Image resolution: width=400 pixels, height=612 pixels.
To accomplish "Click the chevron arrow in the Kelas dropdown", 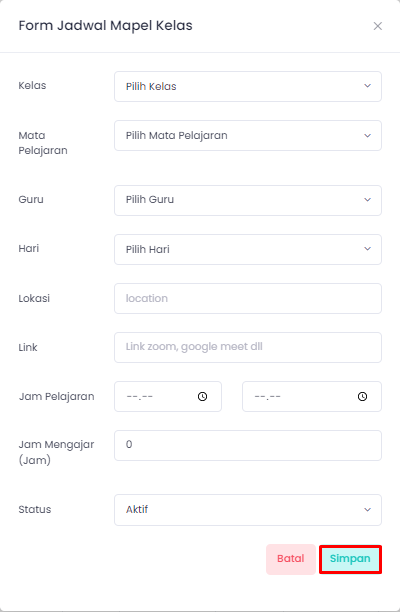I will click(x=367, y=86).
